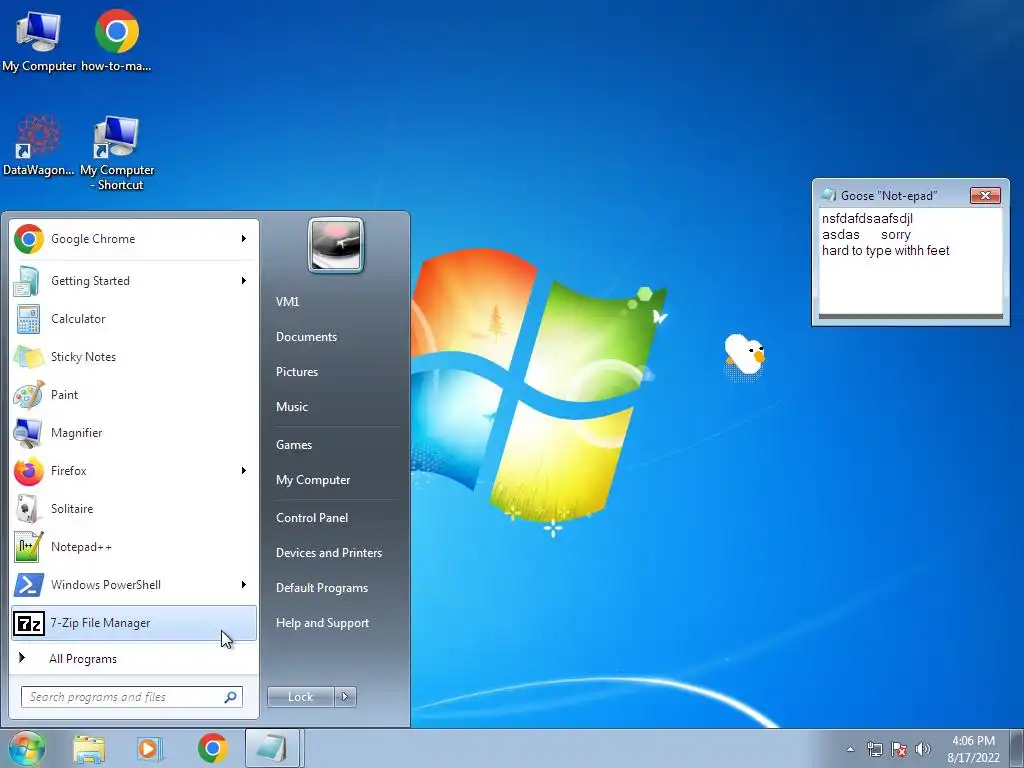Expand Firefox jump list arrow
Image resolution: width=1024 pixels, height=768 pixels.
[244, 471]
